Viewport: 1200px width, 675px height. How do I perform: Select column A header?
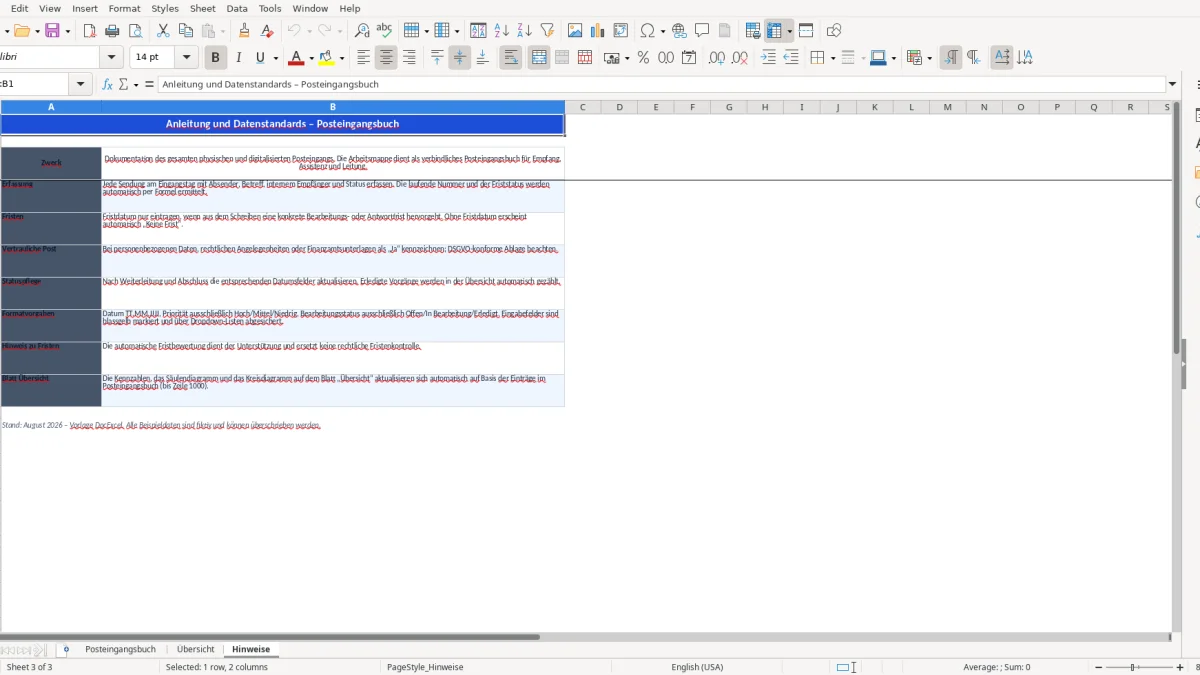(x=51, y=107)
